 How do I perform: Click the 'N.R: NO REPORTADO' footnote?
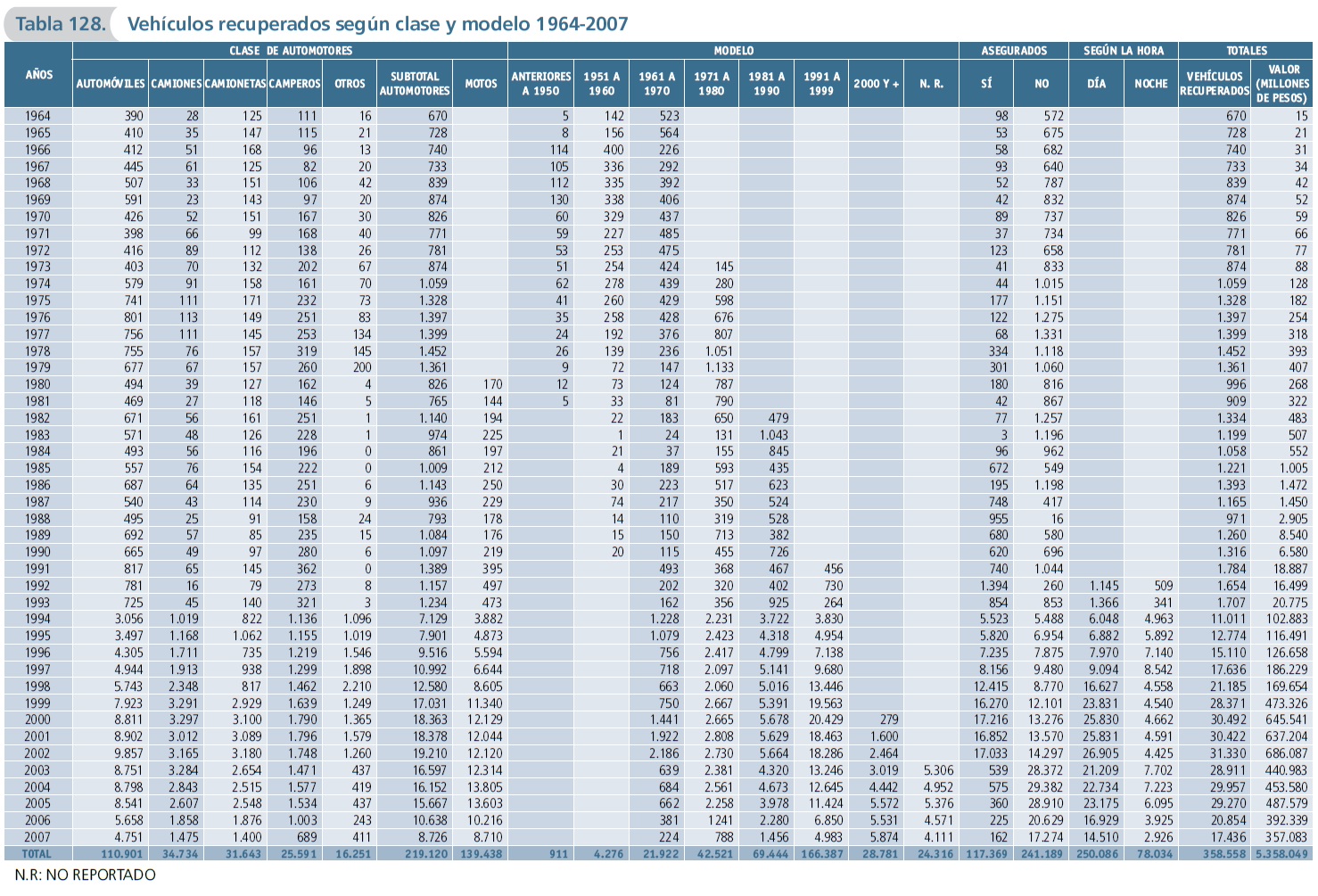click(x=85, y=875)
